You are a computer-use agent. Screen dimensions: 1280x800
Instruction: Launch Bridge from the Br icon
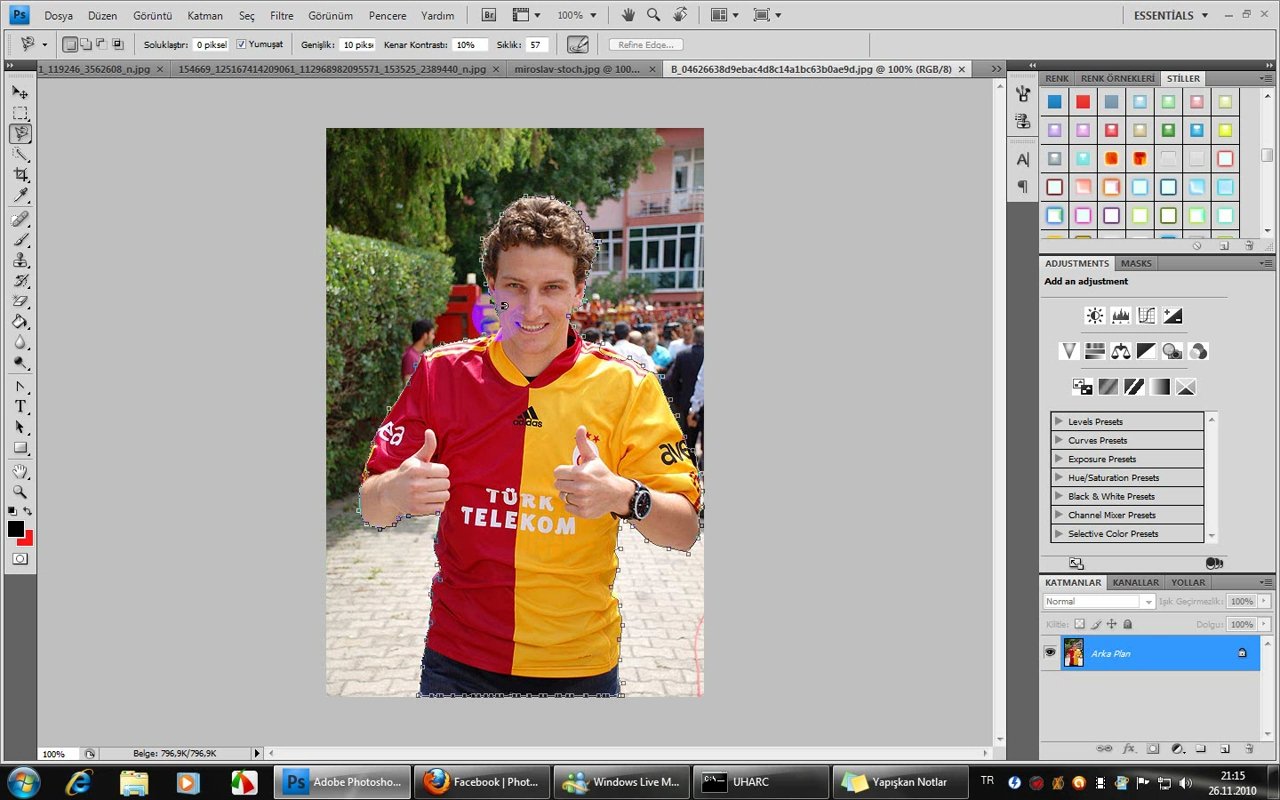tap(488, 15)
